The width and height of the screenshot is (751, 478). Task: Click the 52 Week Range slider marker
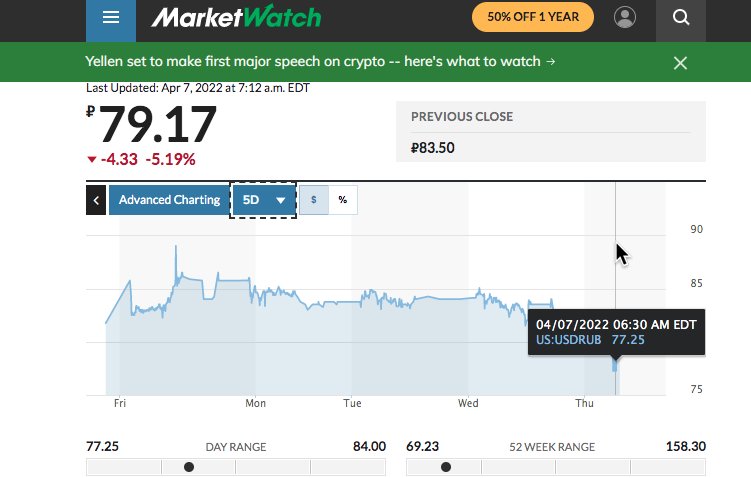(446, 467)
